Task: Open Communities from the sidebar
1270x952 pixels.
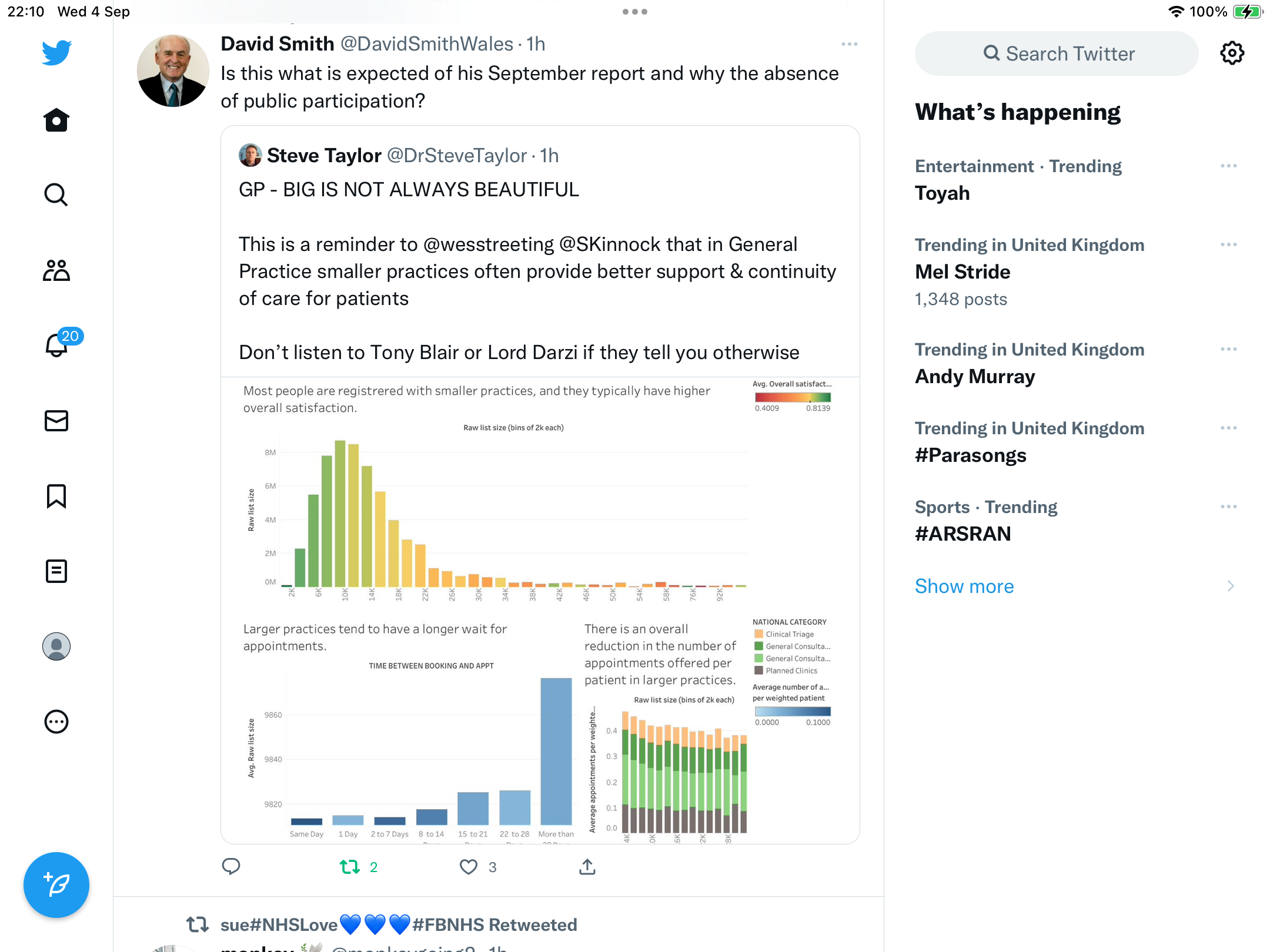Action: click(56, 270)
